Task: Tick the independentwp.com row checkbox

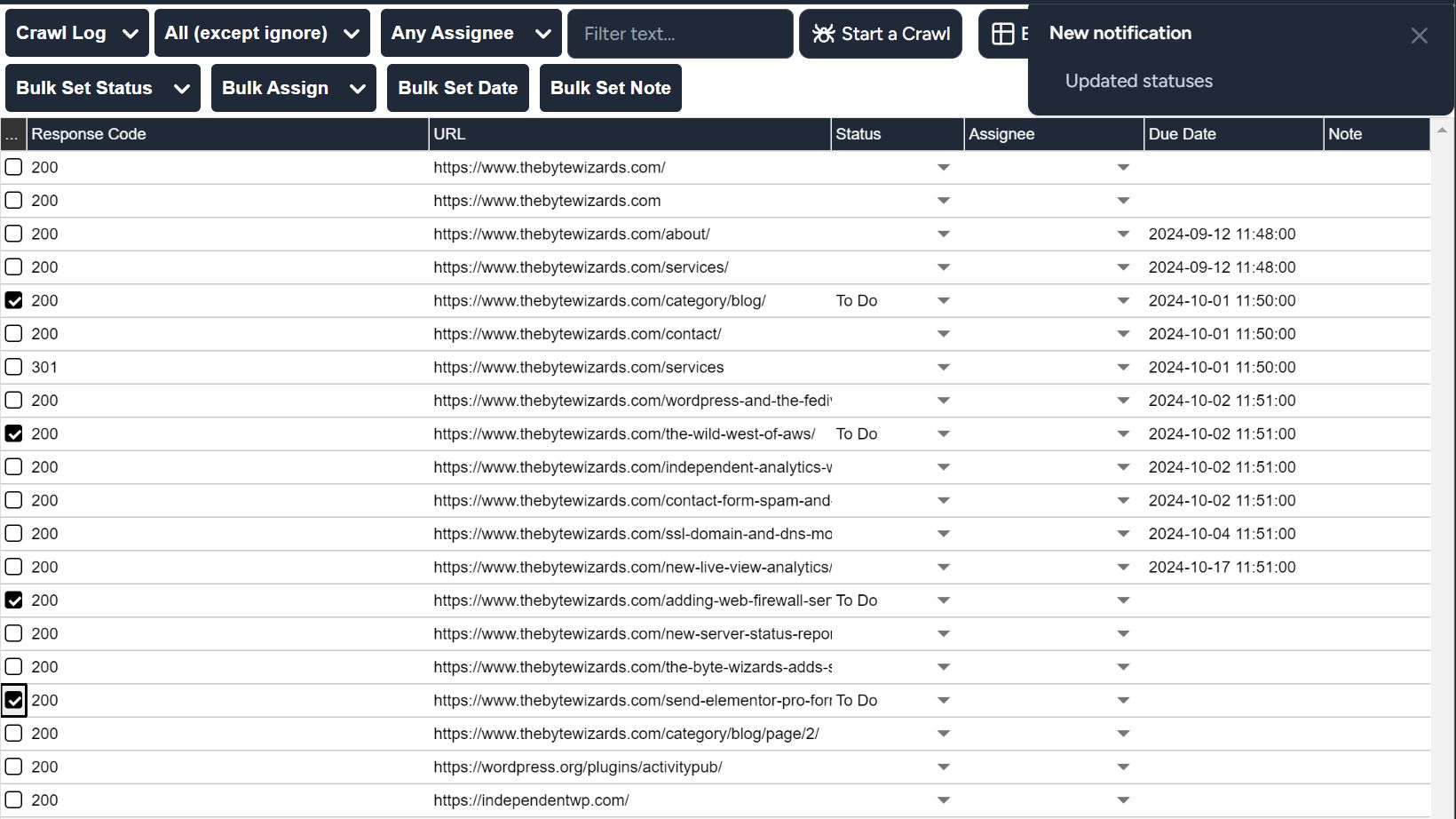Action: 13,800
